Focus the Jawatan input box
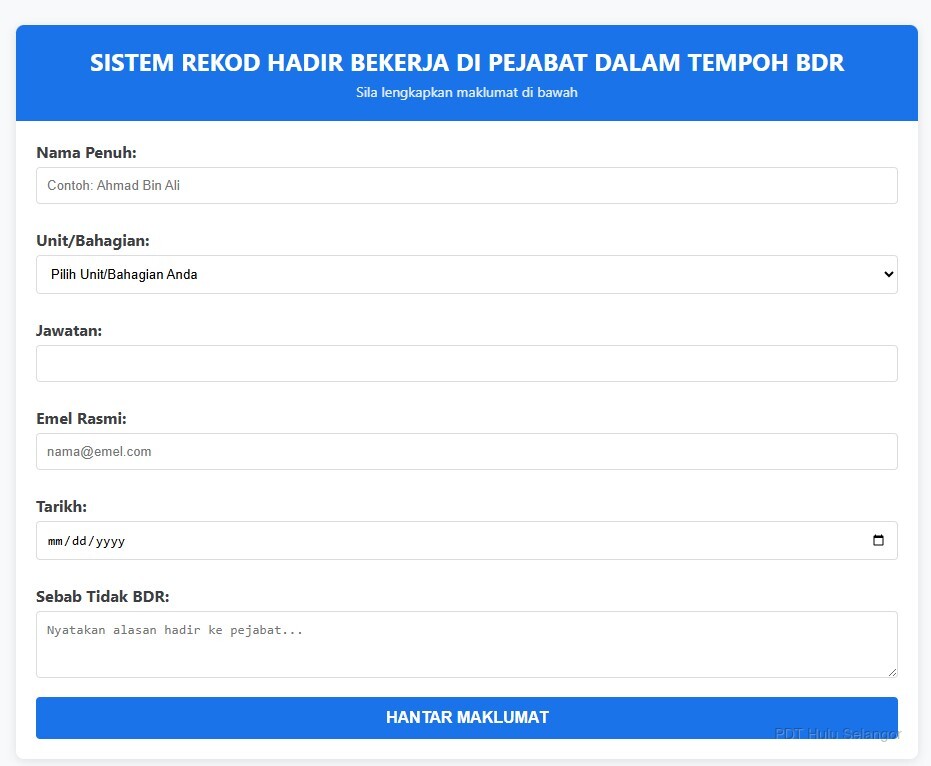The height and width of the screenshot is (766, 931). pos(466,363)
